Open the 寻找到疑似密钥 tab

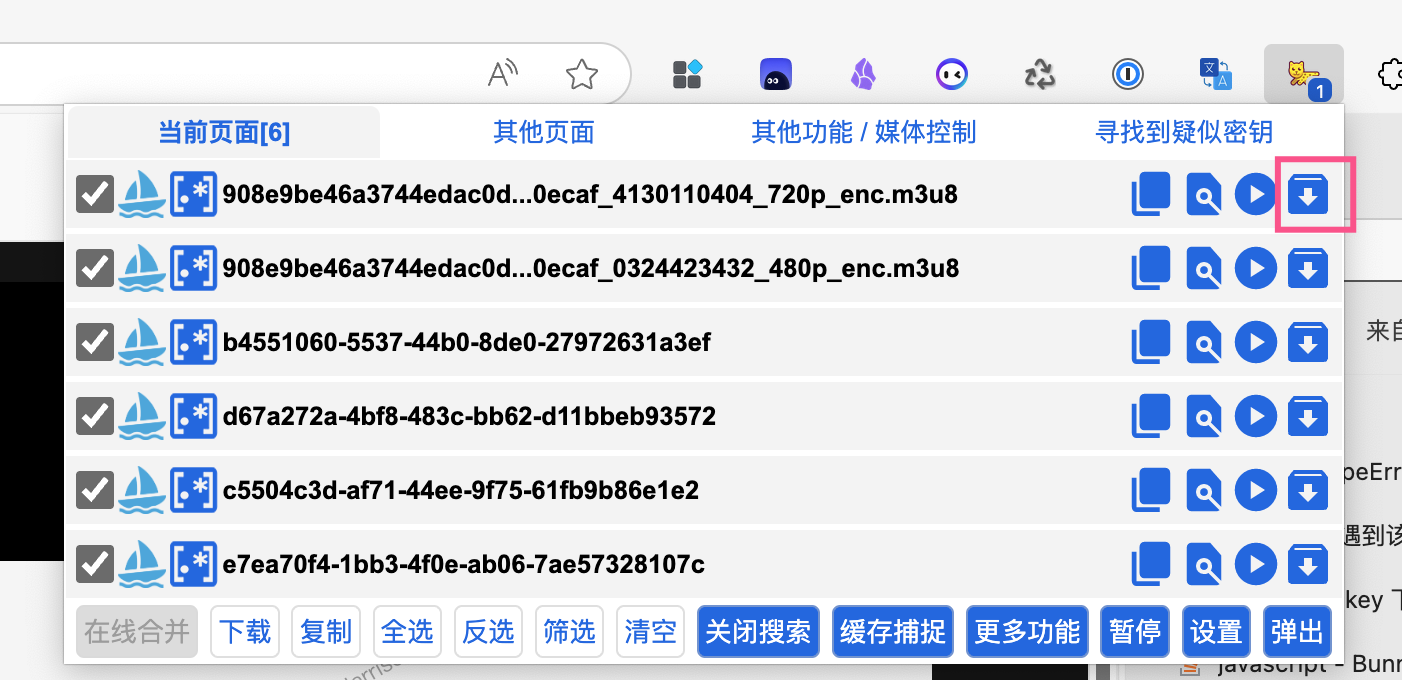[x=1184, y=132]
